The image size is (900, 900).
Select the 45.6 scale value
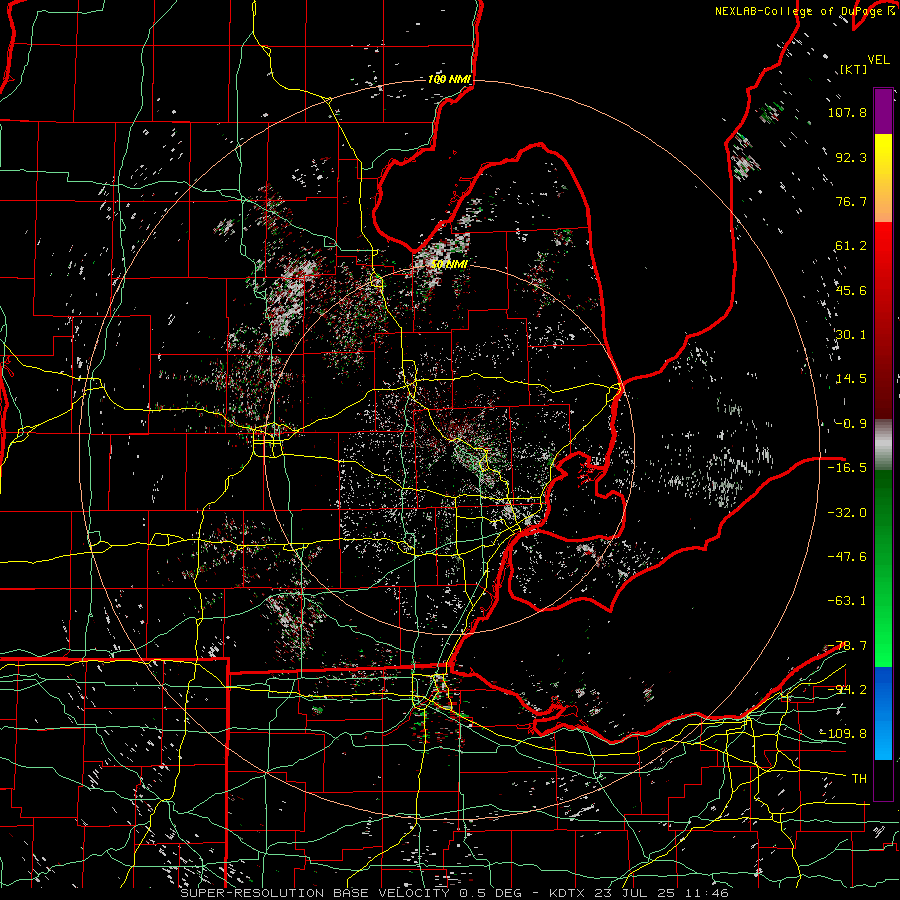tap(851, 290)
